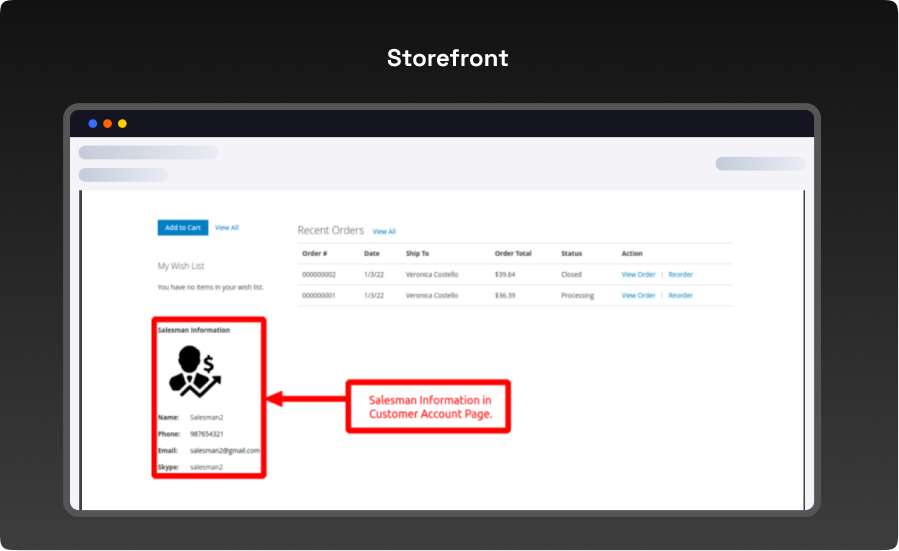899x551 pixels.
Task: Click the Order # column header
Action: point(315,254)
